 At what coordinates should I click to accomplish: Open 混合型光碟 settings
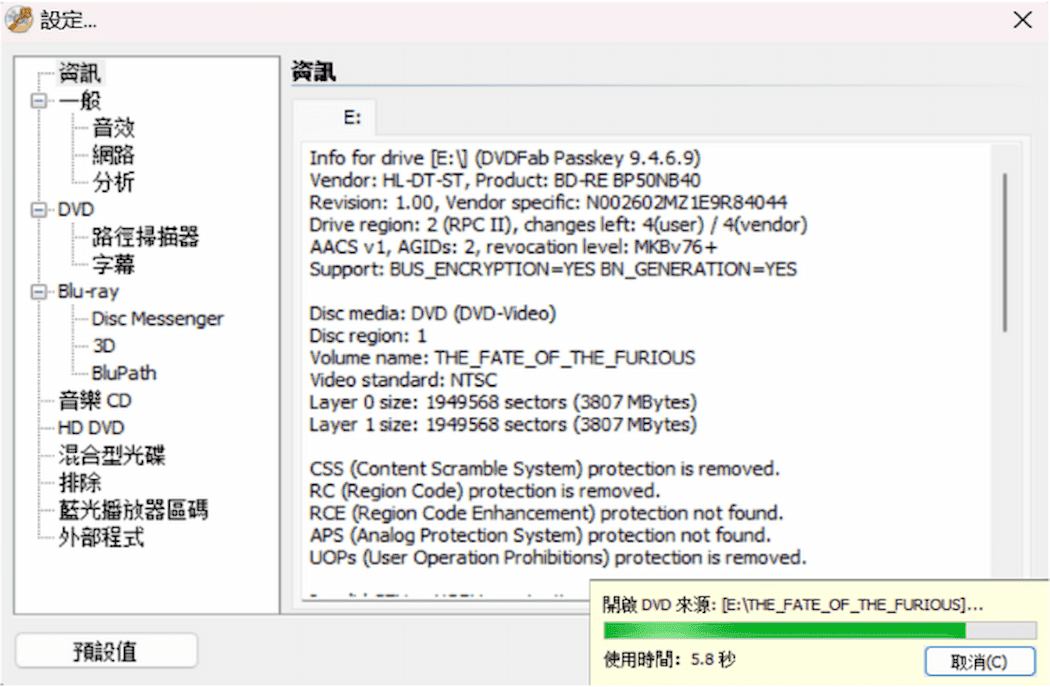[x=111, y=455]
